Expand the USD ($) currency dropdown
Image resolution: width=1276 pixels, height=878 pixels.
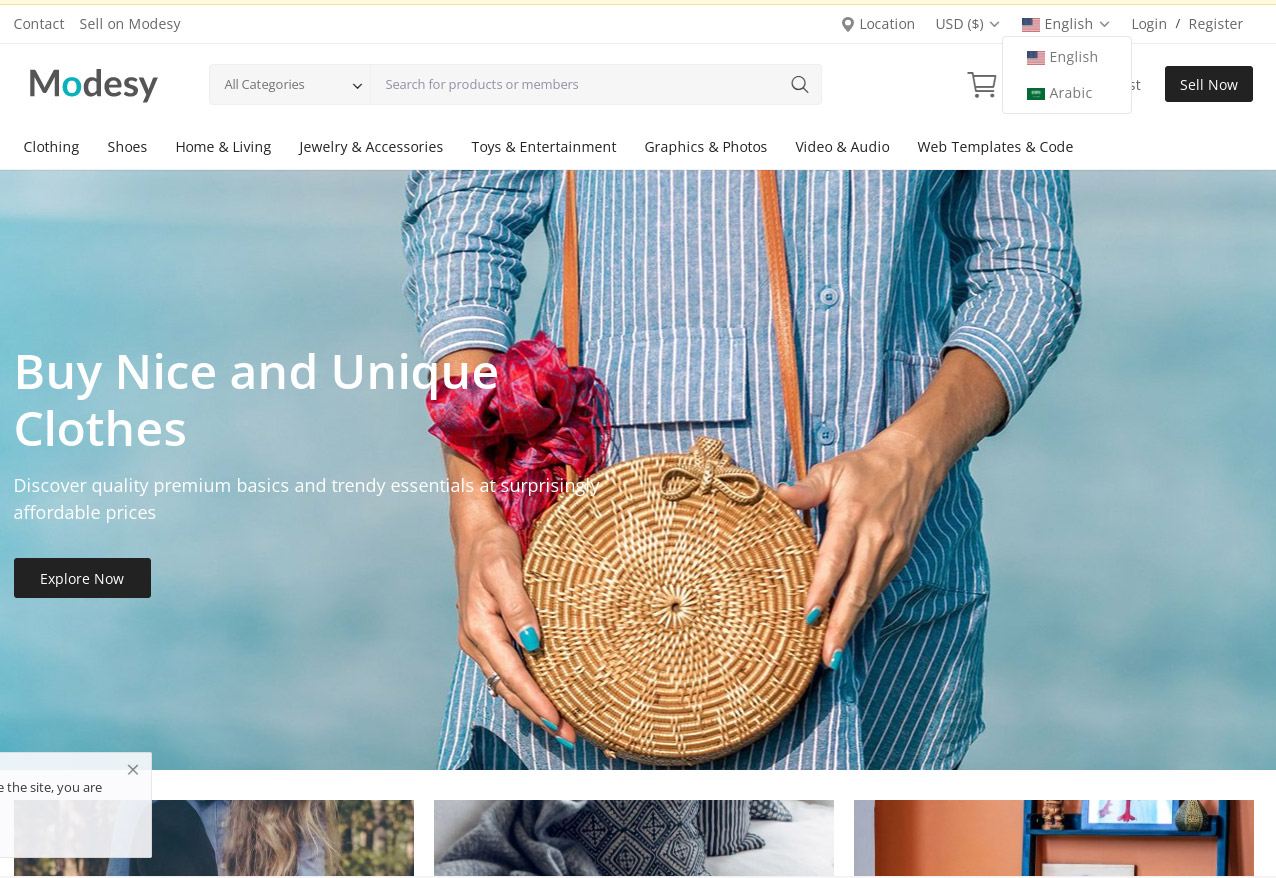(967, 24)
